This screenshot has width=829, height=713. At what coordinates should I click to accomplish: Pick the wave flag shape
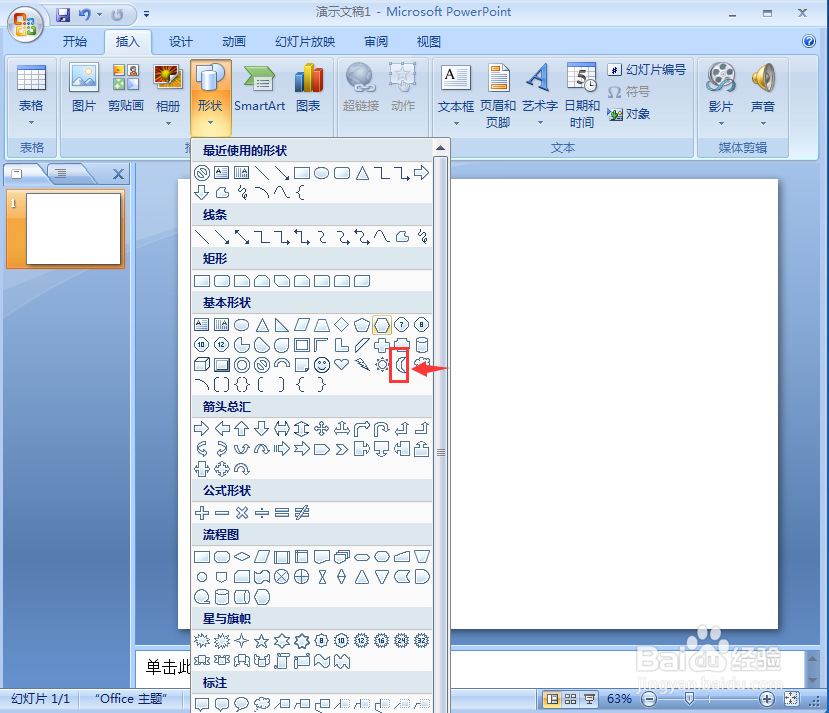pos(321,661)
